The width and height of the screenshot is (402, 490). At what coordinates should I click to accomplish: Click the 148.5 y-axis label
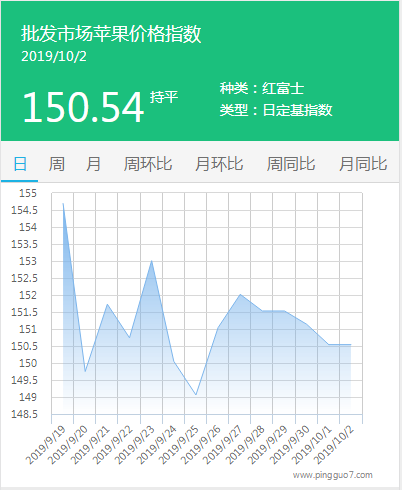[24, 414]
